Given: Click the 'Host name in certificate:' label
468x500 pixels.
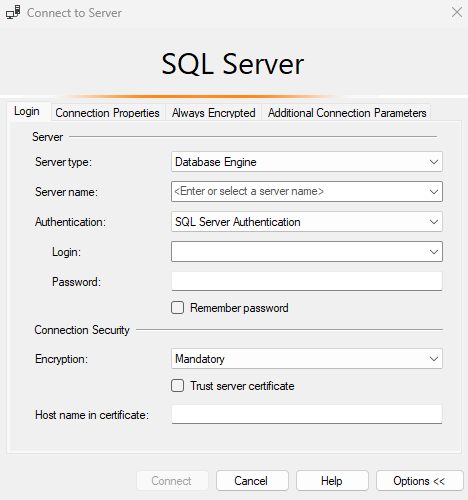Looking at the screenshot, I should click(x=92, y=415).
